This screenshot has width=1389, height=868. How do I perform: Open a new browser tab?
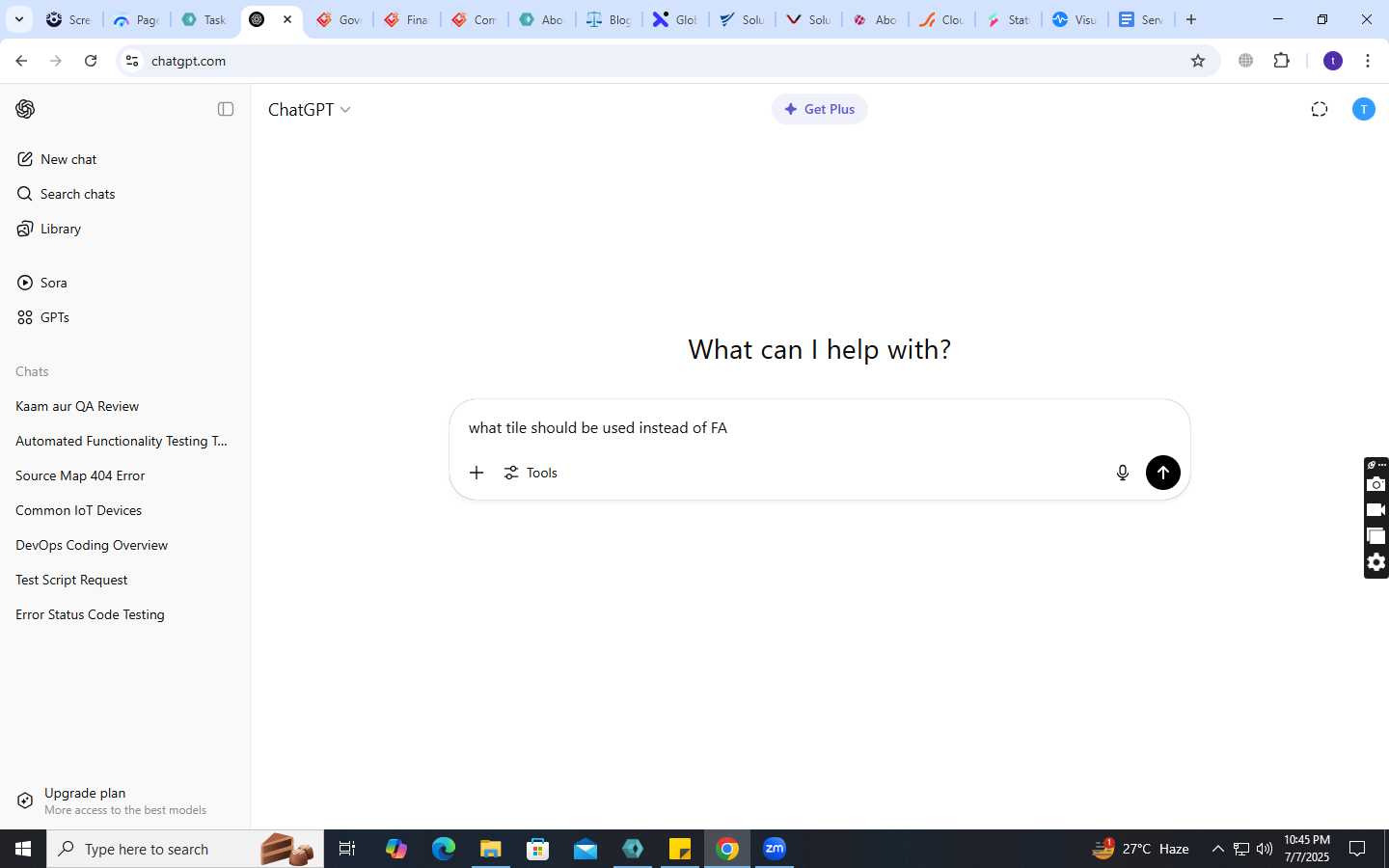1191,19
